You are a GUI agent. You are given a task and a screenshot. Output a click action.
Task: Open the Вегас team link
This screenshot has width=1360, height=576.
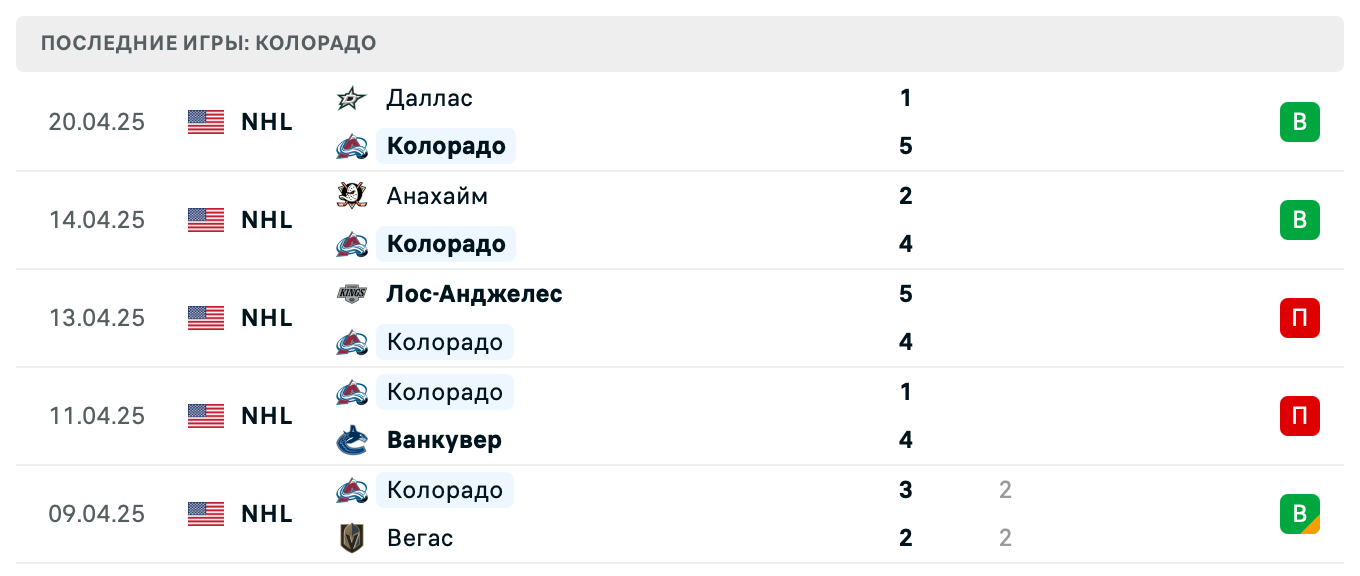click(420, 538)
